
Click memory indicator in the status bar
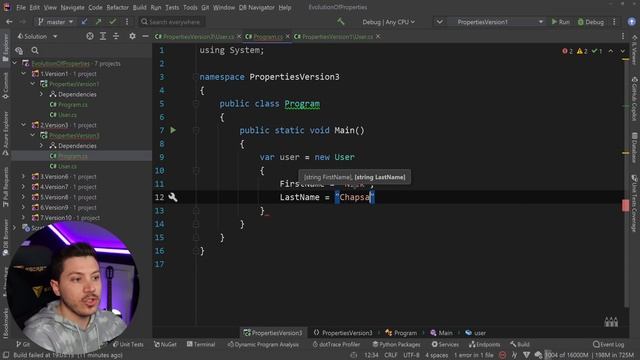[589, 355]
